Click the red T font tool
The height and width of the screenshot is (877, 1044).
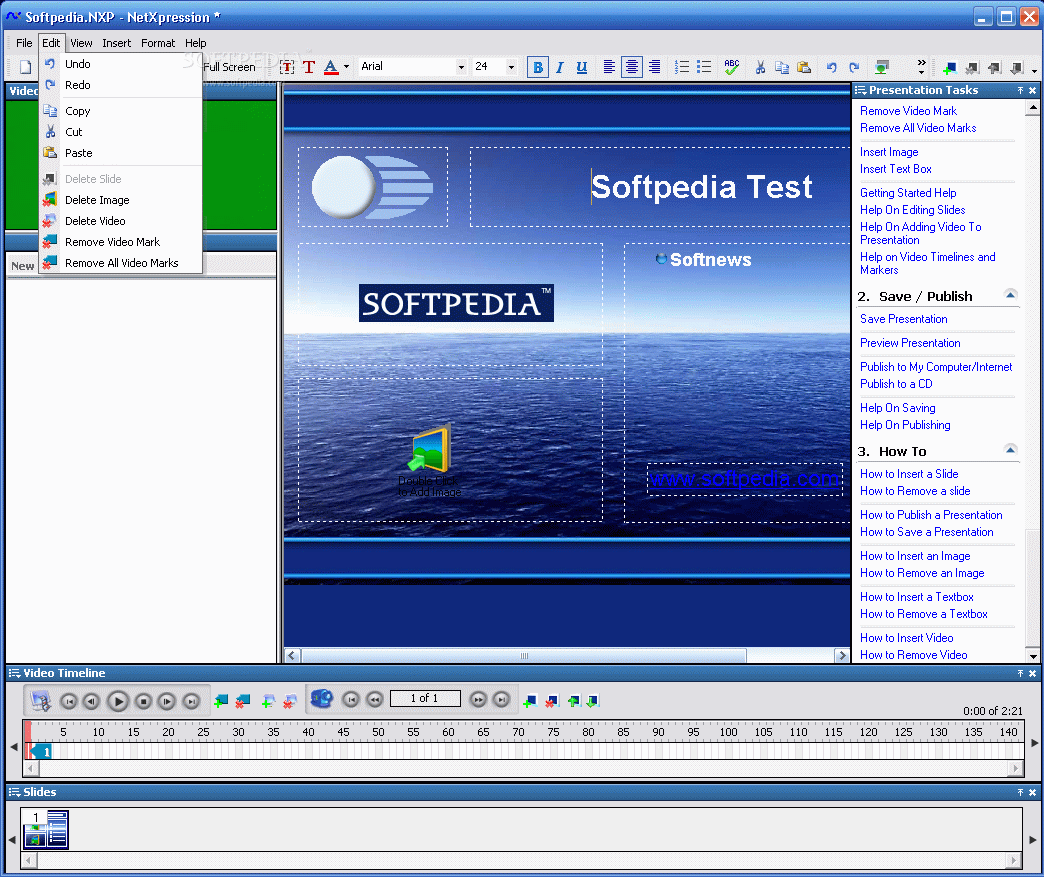(309, 67)
